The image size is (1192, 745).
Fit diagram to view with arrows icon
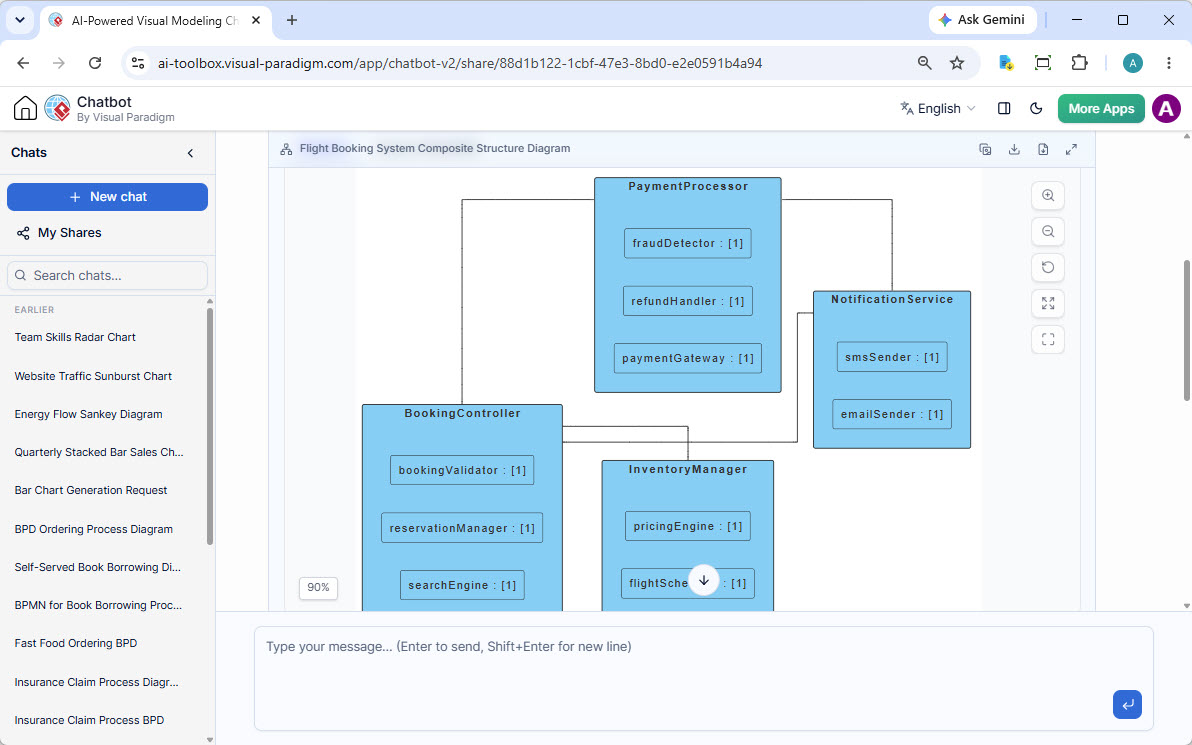coord(1048,303)
